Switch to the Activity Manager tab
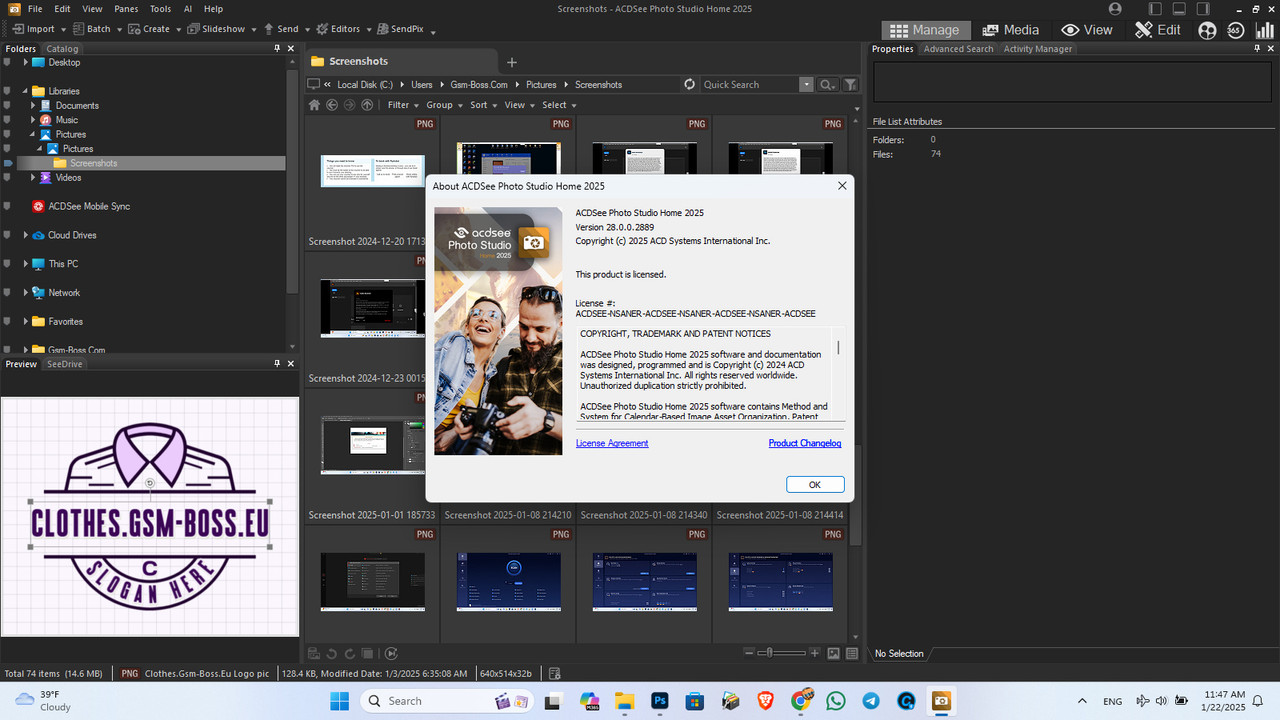 [1038, 49]
